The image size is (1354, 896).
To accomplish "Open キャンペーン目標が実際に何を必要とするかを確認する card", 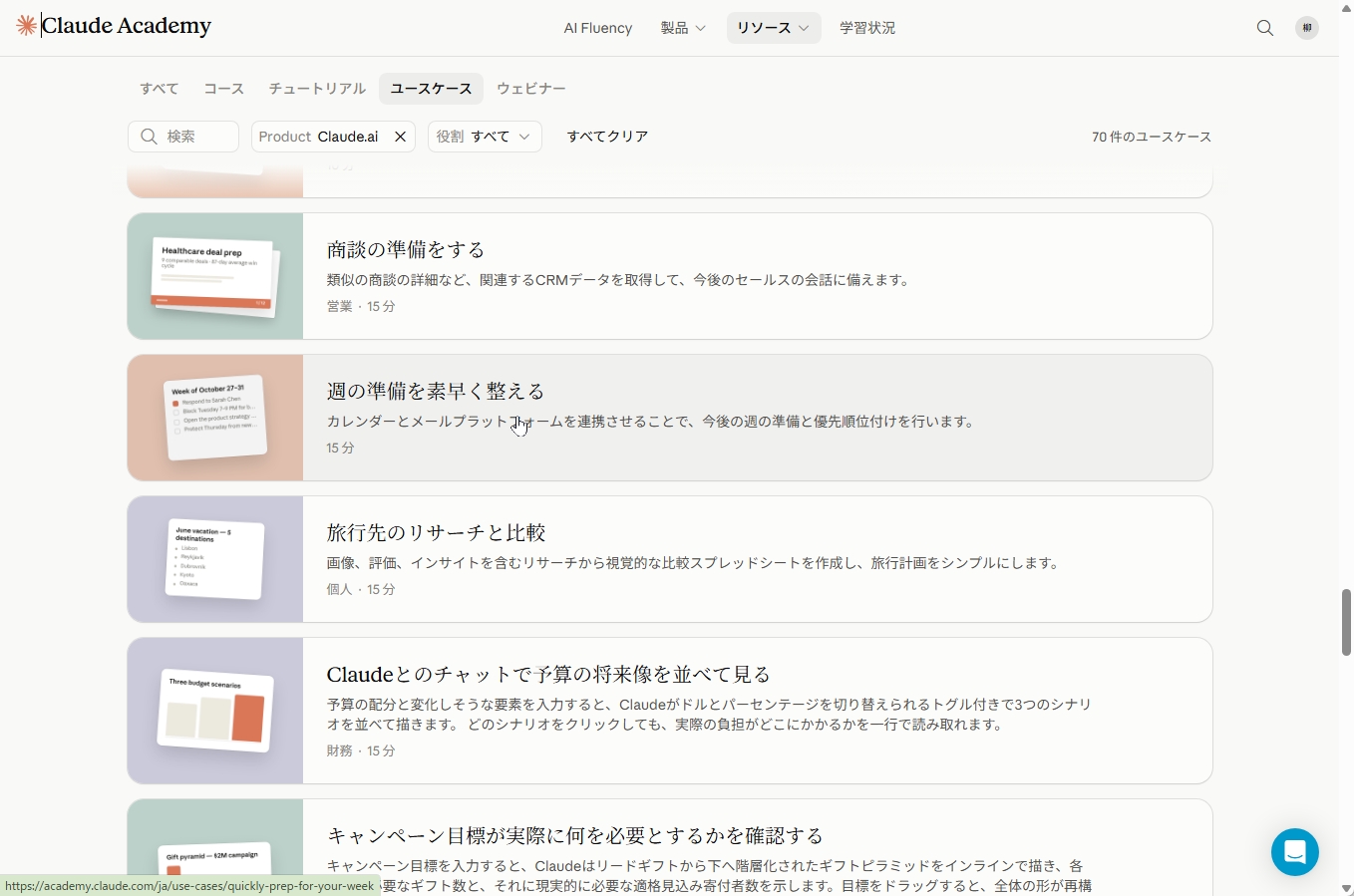I will tap(670, 847).
